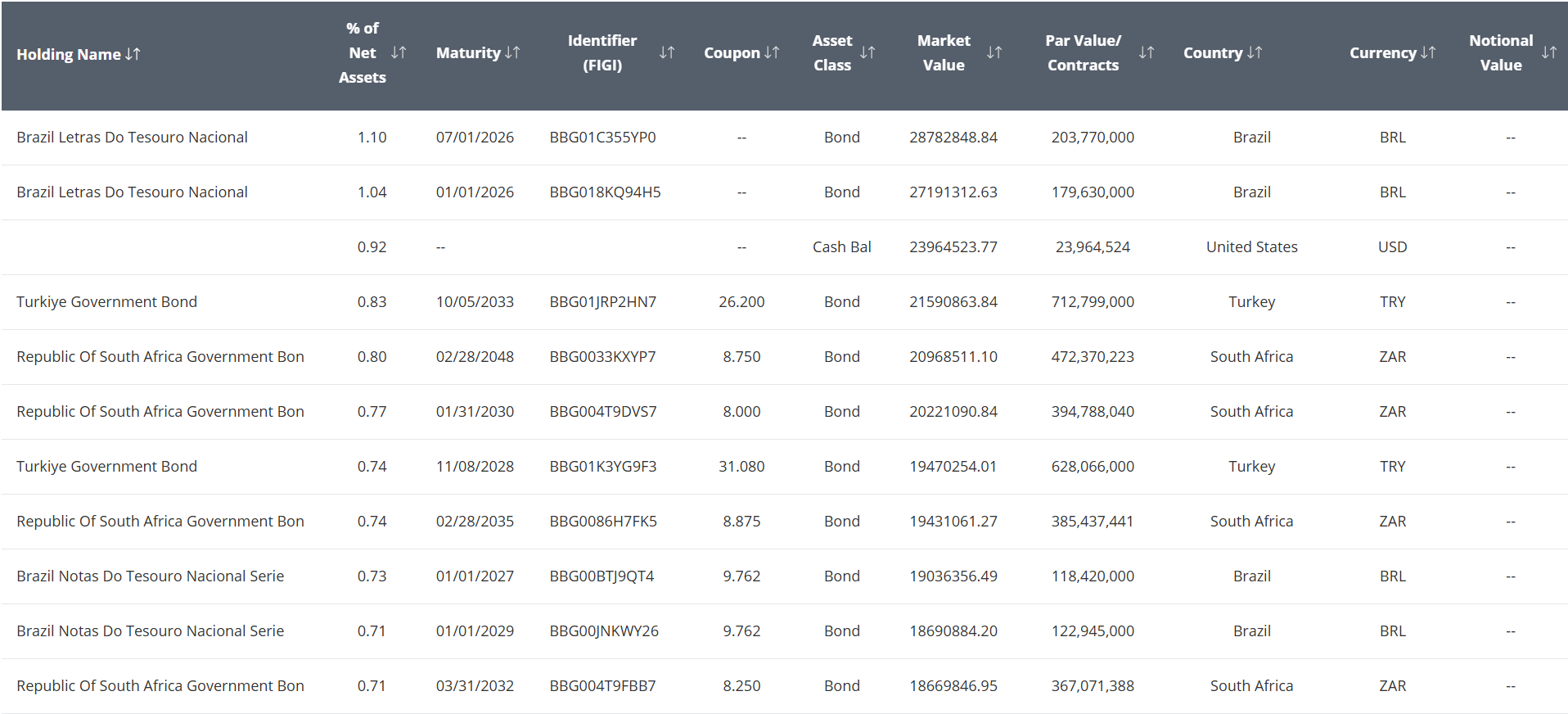The image size is (1568, 714).
Task: Click par value 712,799,000
Action: tap(1093, 301)
